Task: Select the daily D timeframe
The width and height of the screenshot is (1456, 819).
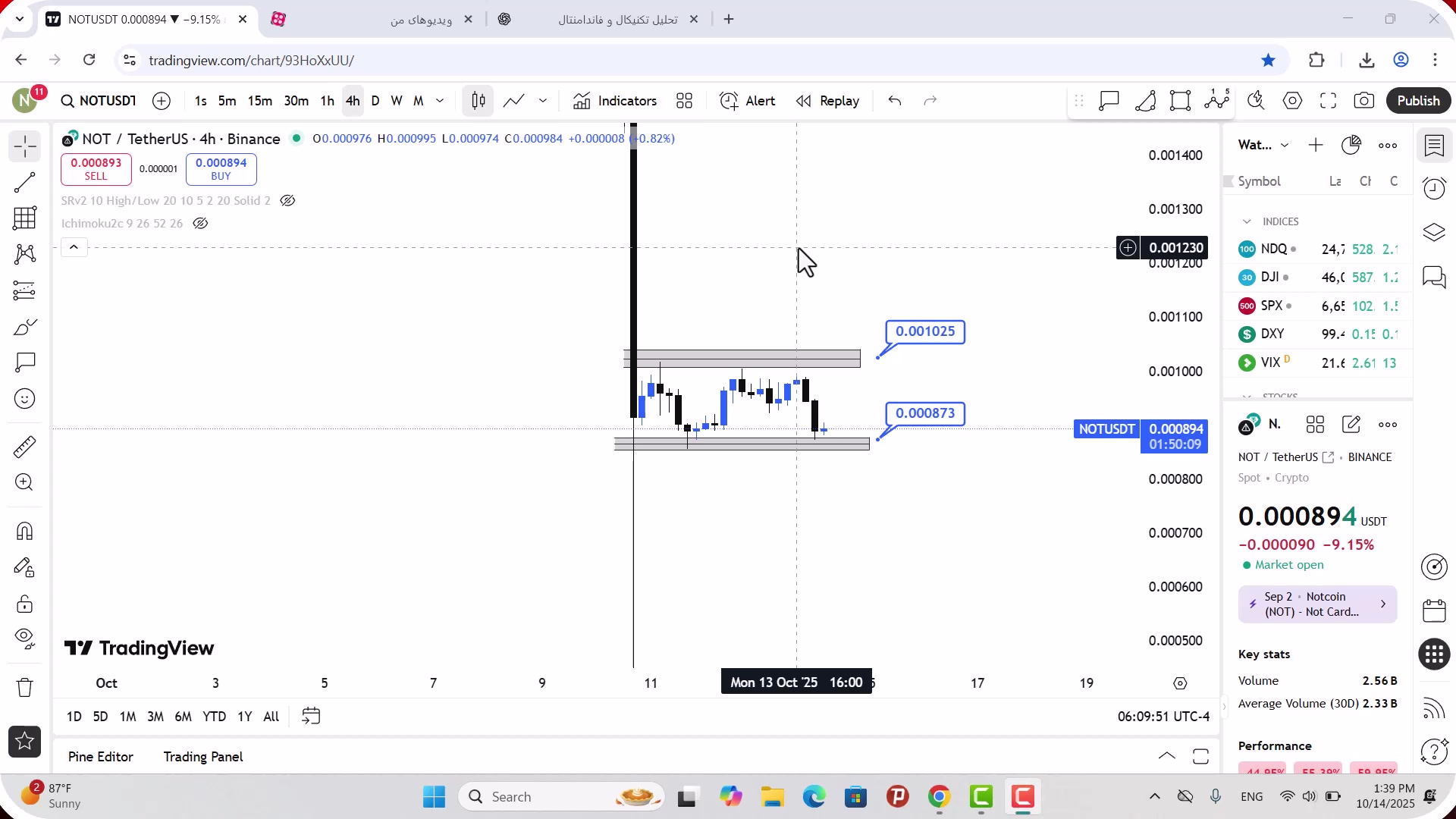Action: pyautogui.click(x=375, y=101)
